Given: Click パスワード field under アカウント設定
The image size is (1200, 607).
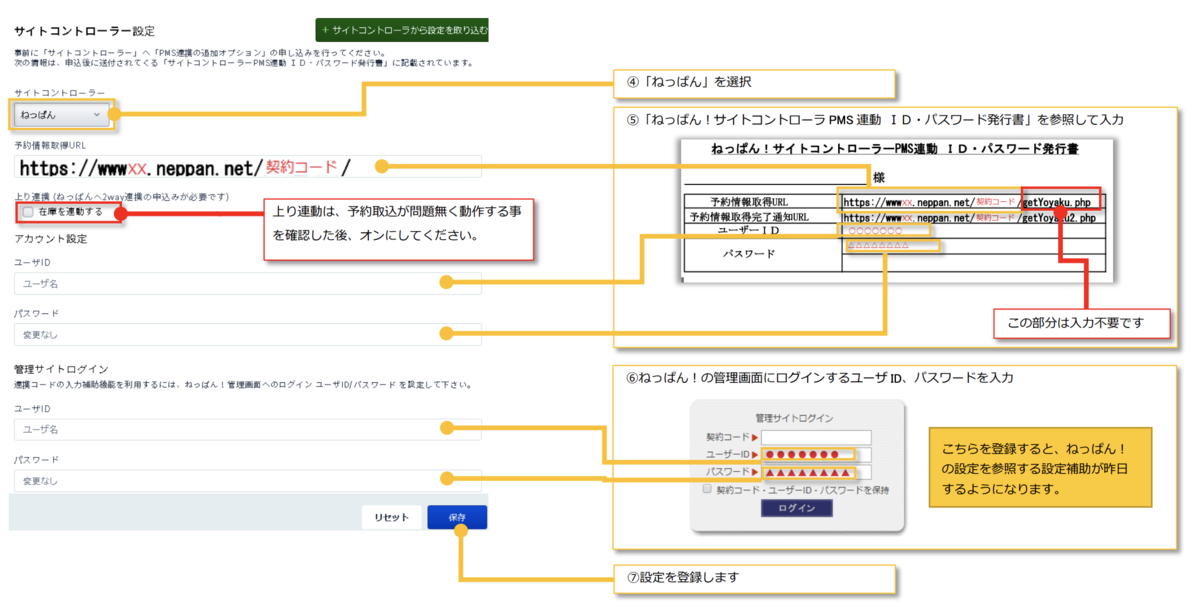Looking at the screenshot, I should coord(248,334).
